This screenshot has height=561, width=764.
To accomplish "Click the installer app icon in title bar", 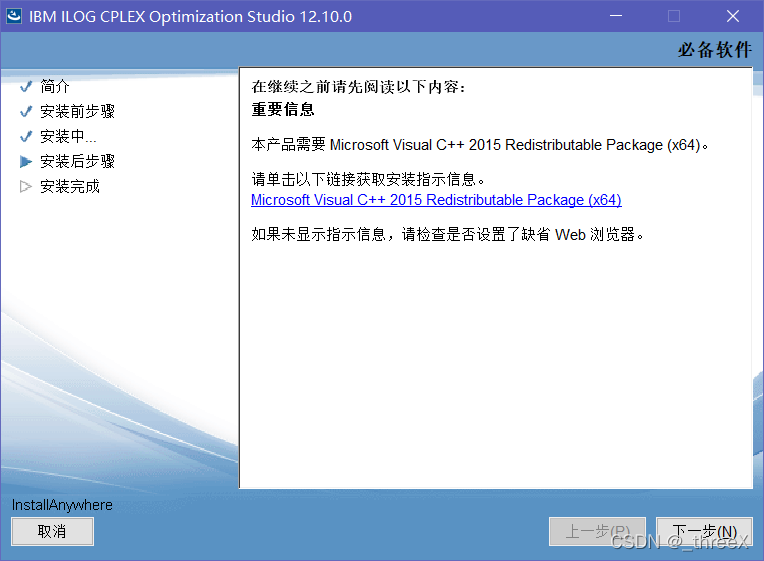I will coord(14,16).
